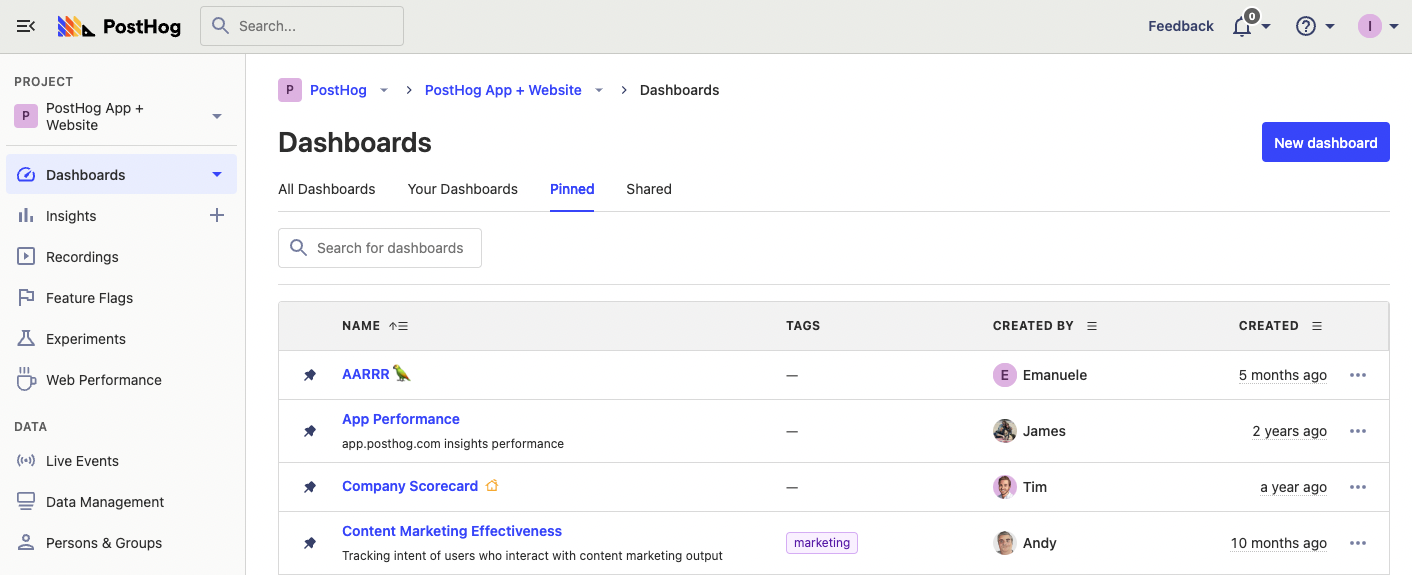
Task: Unpin the AARRR dashboard
Action: tap(310, 375)
